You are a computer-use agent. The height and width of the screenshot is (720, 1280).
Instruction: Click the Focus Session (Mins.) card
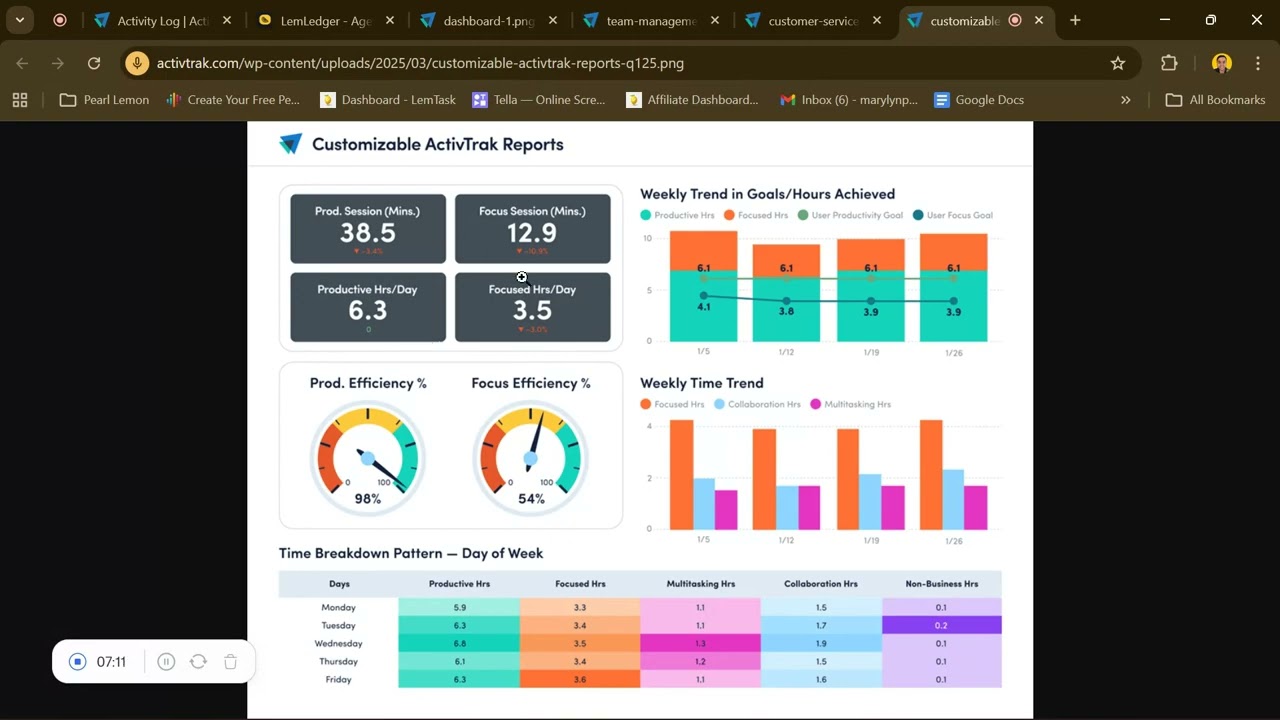click(x=532, y=229)
